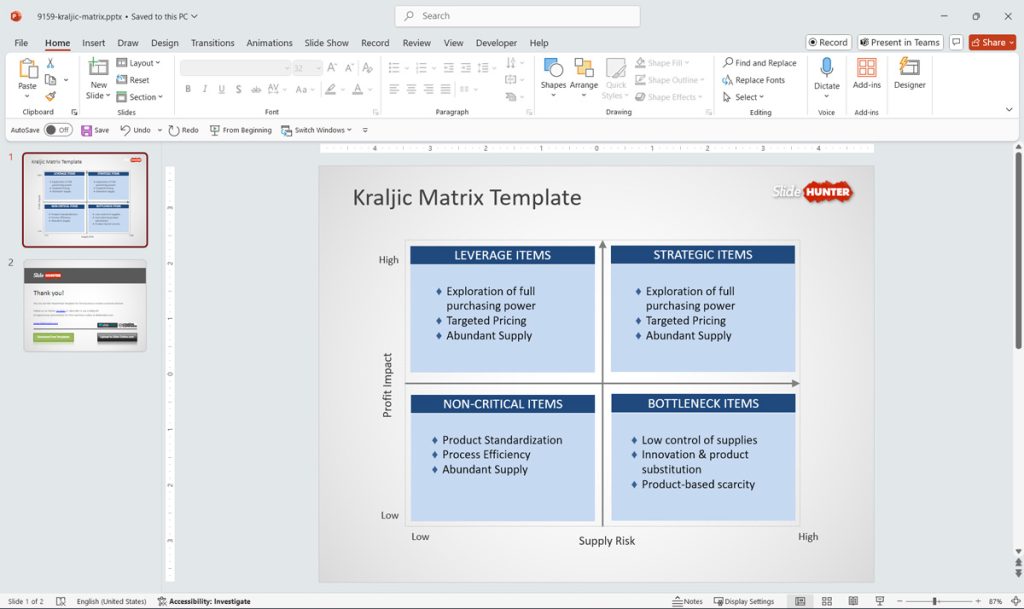Toggle the AutoSave switch

tap(58, 130)
